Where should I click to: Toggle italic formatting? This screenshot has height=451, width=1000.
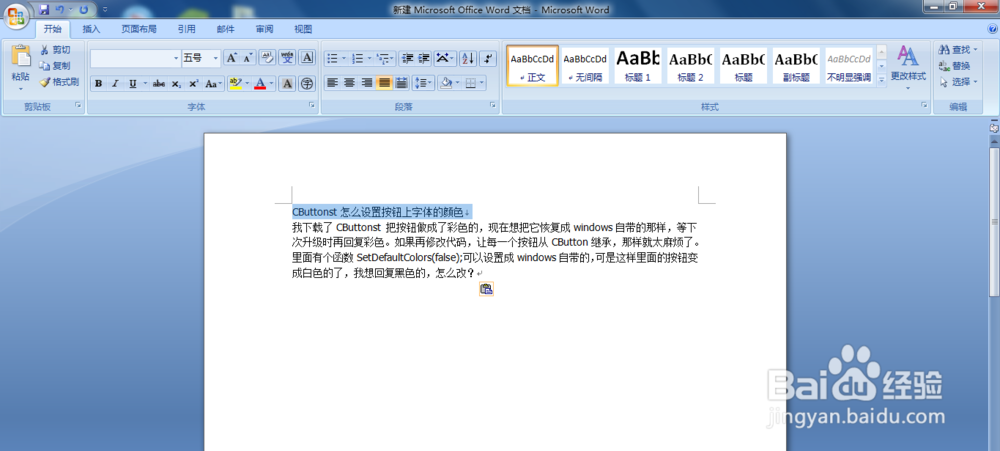[115, 84]
